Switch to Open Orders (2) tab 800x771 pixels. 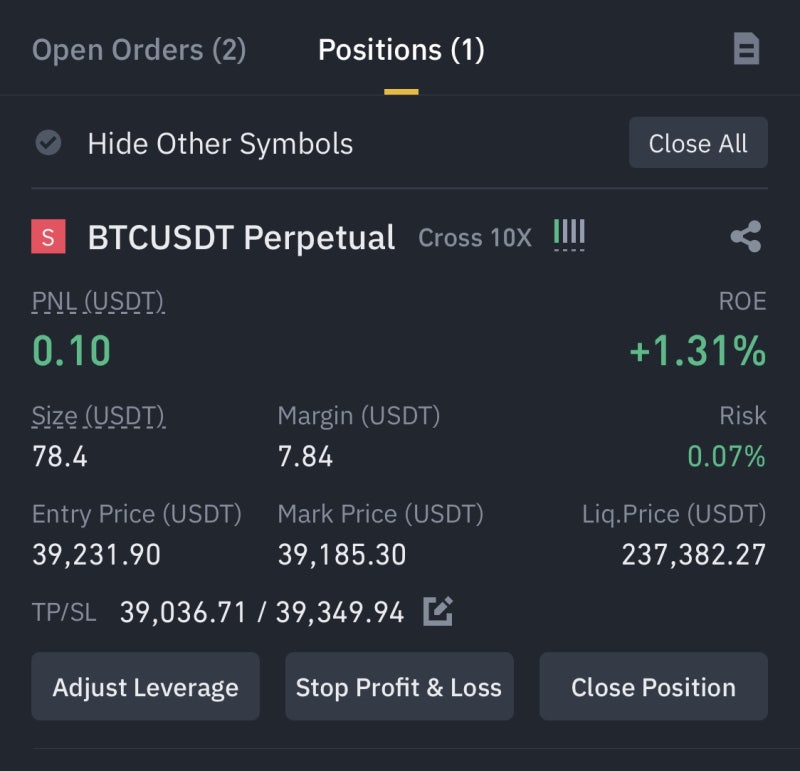click(x=139, y=50)
